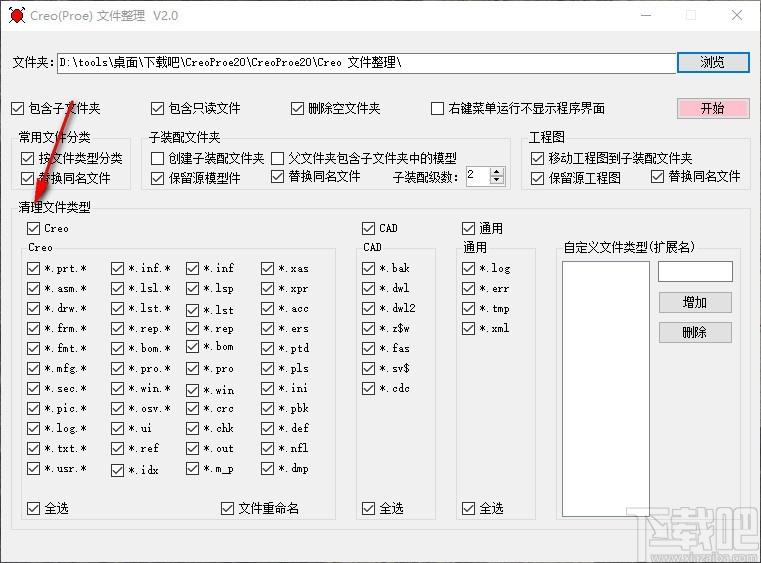Toggle 按文件类型分类 checkbox
The height and width of the screenshot is (563, 761).
click(27, 158)
